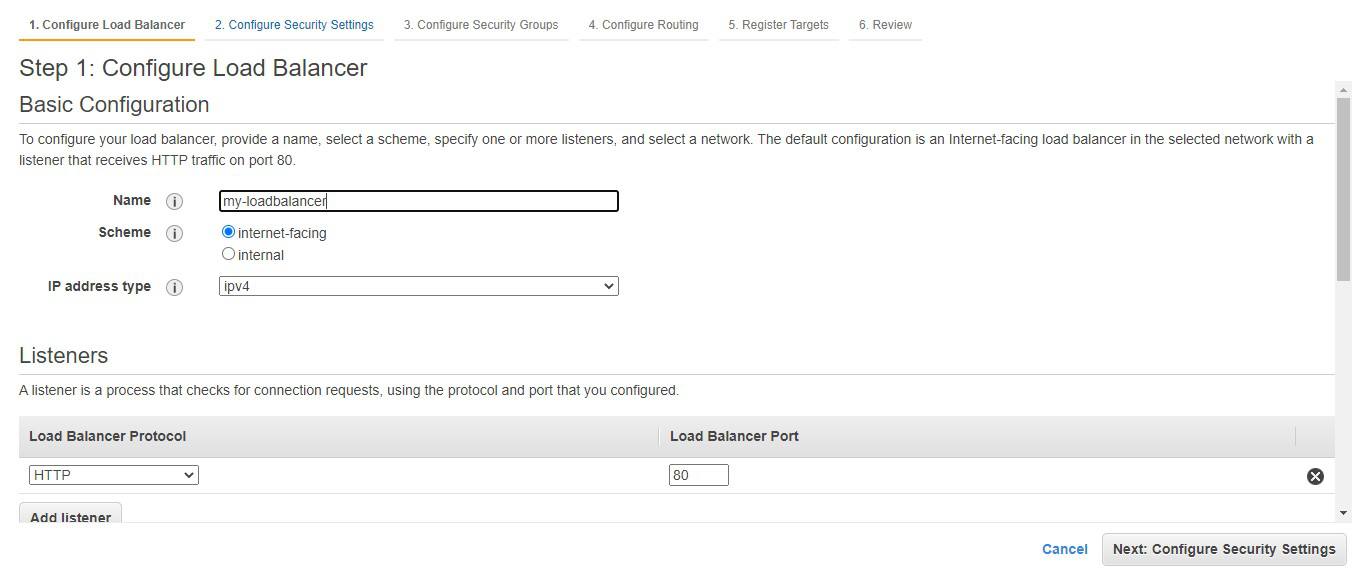Click the load balancer Name input field

tap(418, 201)
